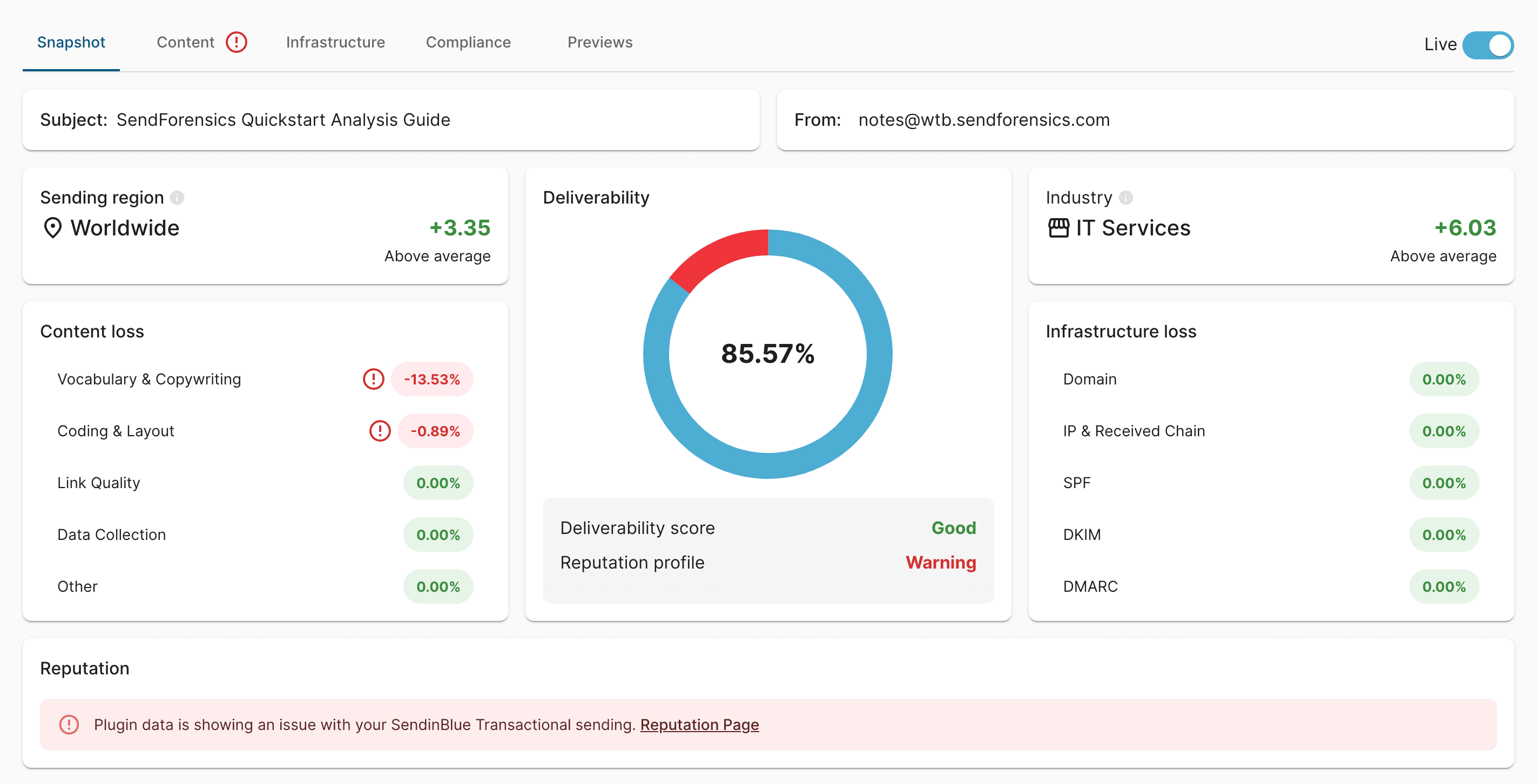
Task: Click the Reputation profile Warning label
Action: tap(940, 563)
